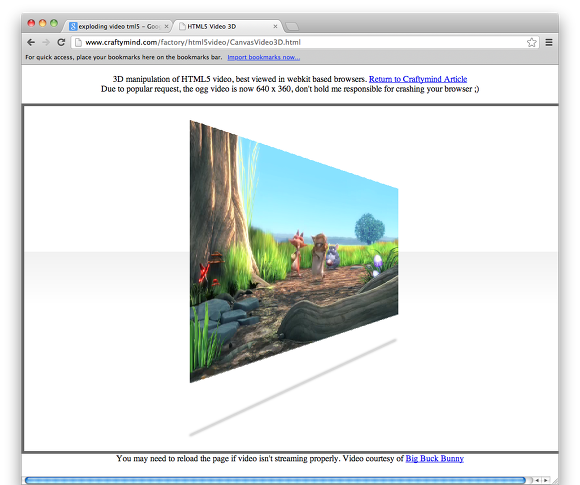Close the exploding video search tab
The image size is (580, 485).
click(166, 26)
